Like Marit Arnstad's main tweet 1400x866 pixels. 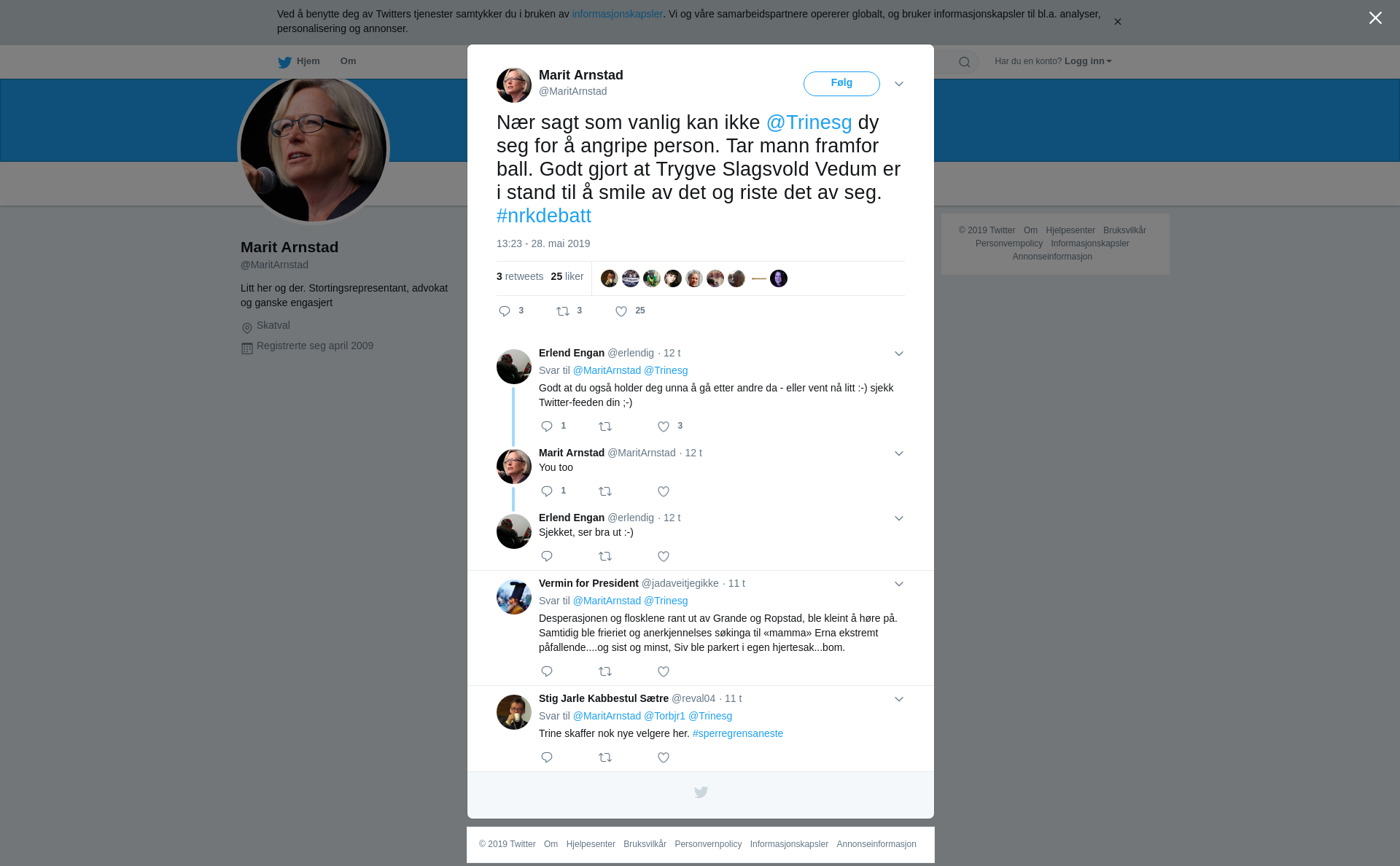(621, 311)
